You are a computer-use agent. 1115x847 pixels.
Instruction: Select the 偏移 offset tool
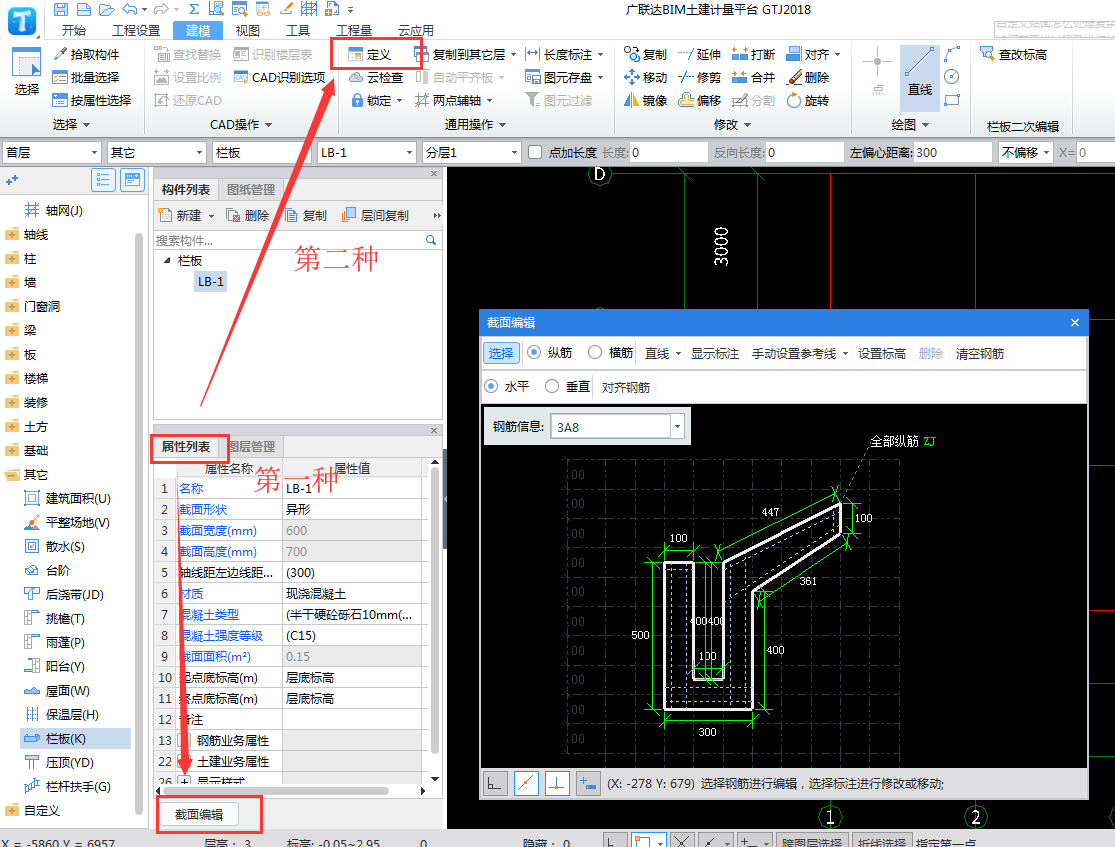[x=700, y=100]
